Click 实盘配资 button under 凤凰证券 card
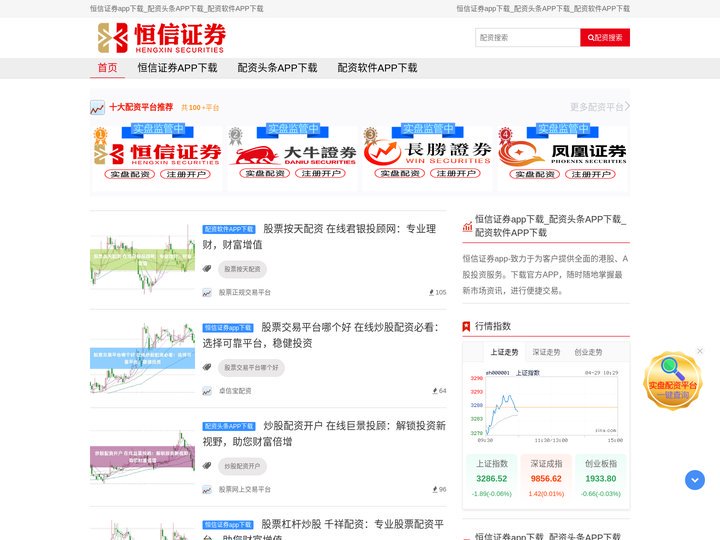The height and width of the screenshot is (540, 720). pyautogui.click(x=535, y=174)
